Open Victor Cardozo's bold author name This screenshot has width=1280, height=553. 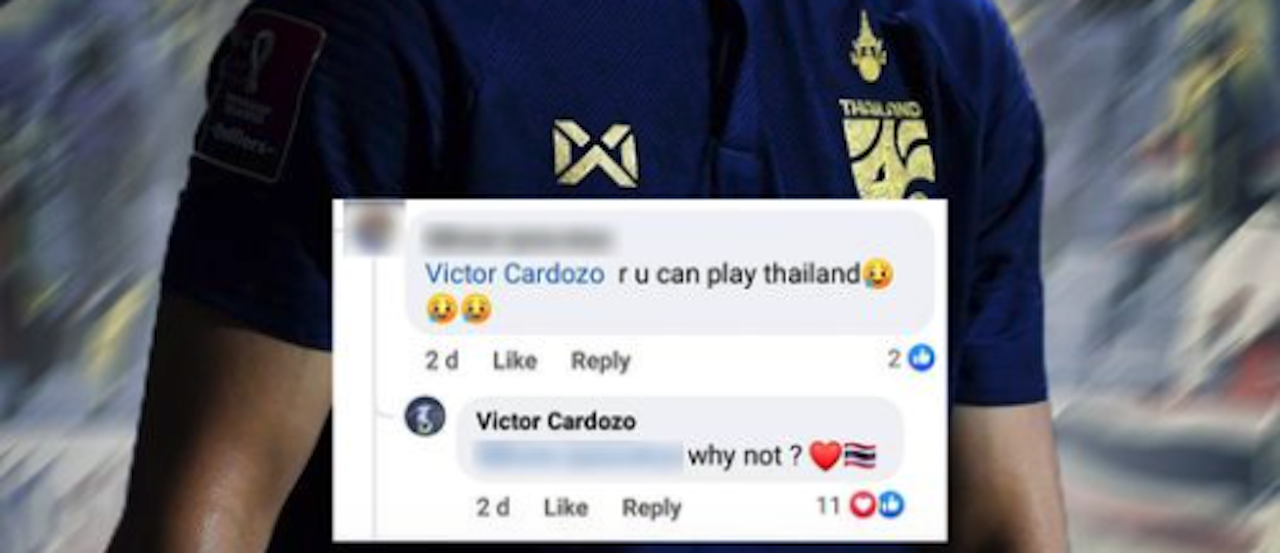[x=555, y=422]
